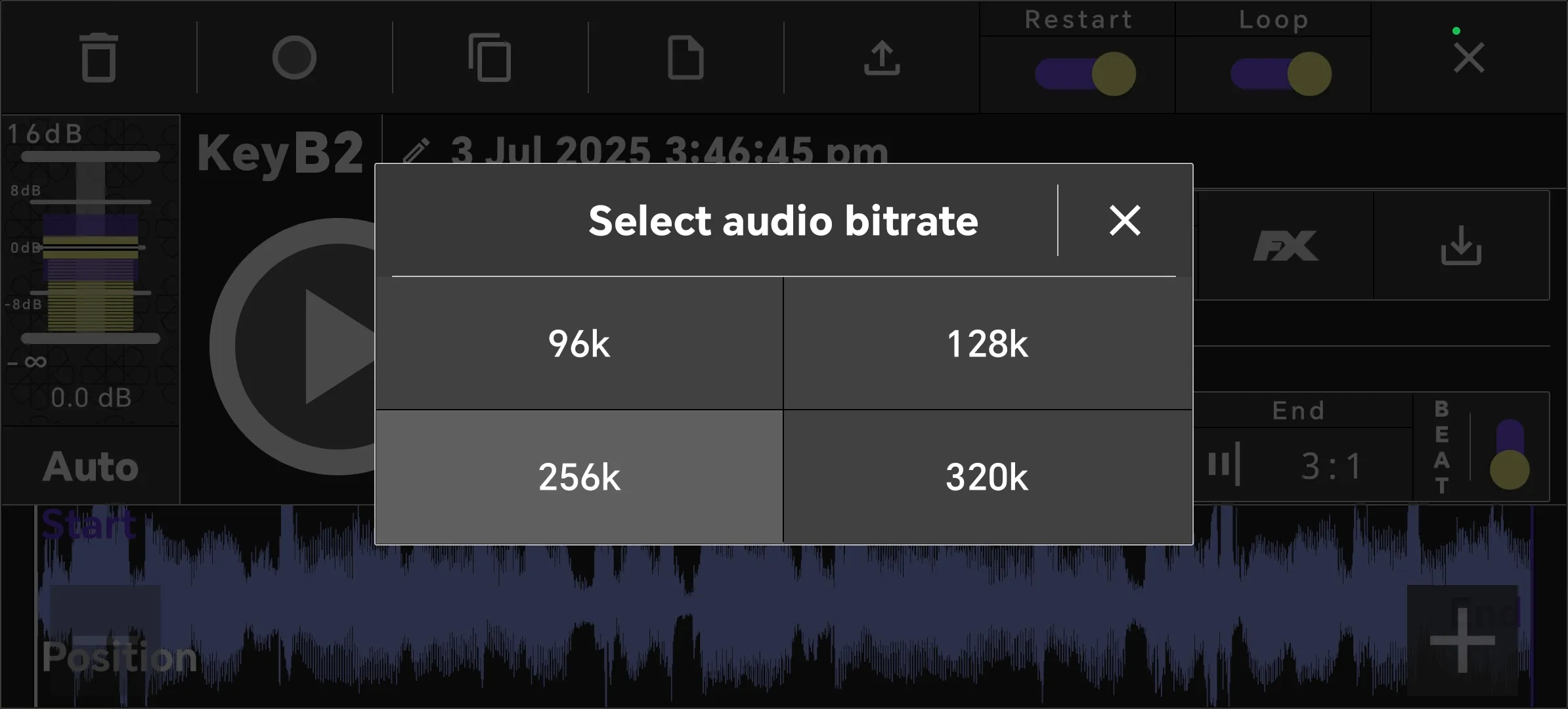Toggle the BEAT vertical switch
The width and height of the screenshot is (1568, 709).
pos(1510,454)
